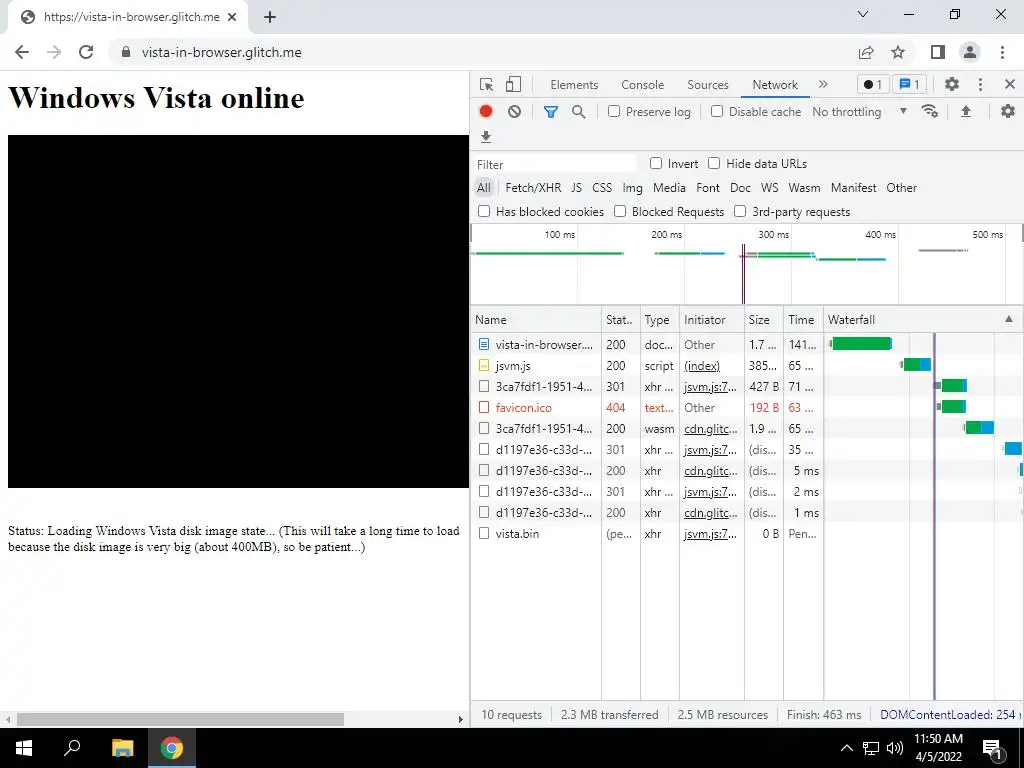
Task: Switch to the Console tab
Action: 643,85
